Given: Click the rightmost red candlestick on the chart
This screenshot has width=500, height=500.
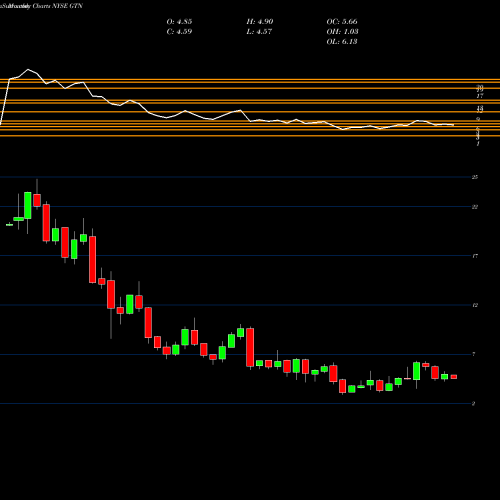Looking at the screenshot, I should [454, 377].
